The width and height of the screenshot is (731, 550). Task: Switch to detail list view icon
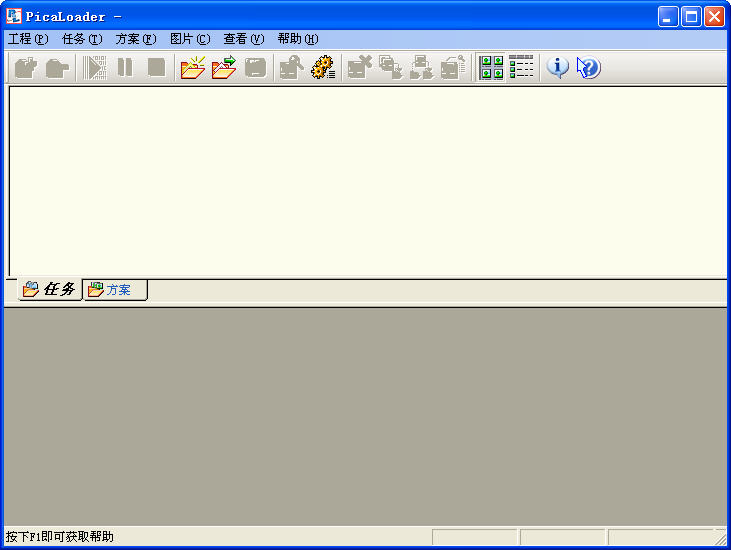(521, 67)
